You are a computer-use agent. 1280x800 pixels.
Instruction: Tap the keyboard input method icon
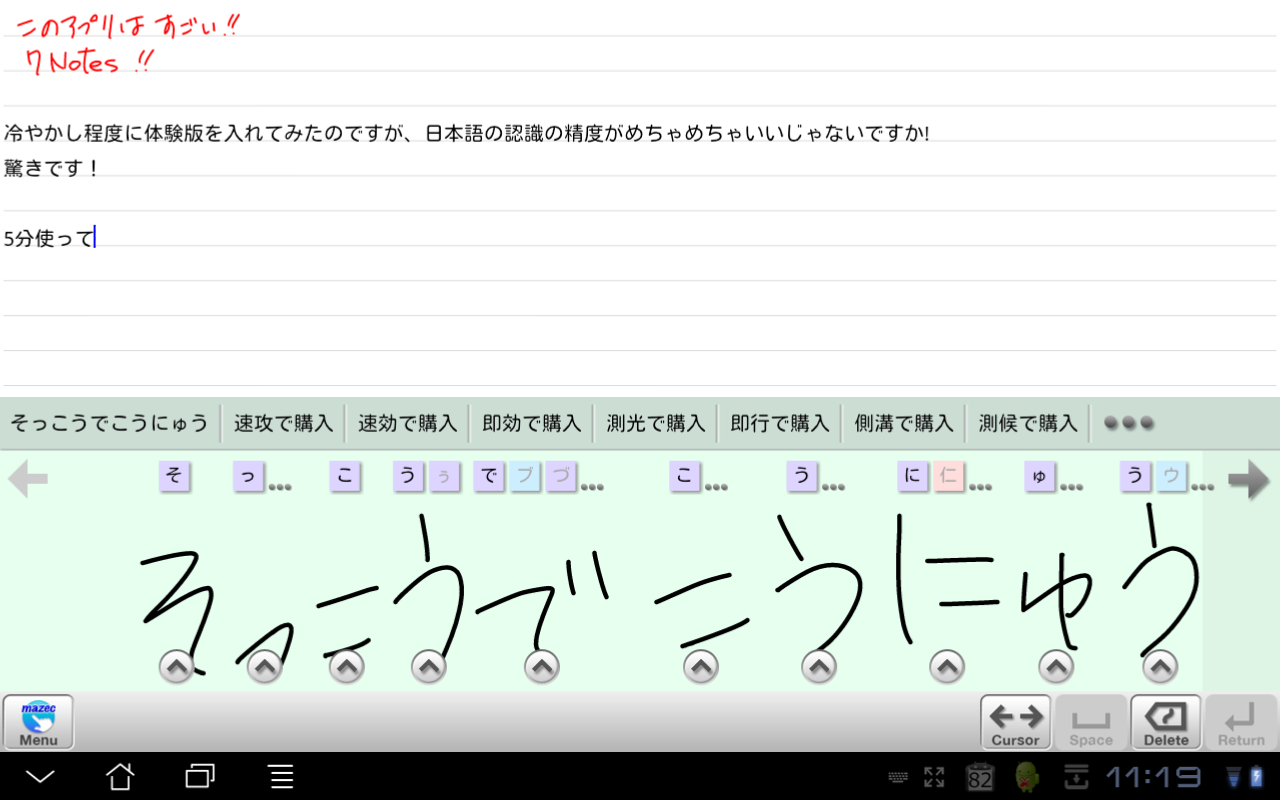[898, 777]
